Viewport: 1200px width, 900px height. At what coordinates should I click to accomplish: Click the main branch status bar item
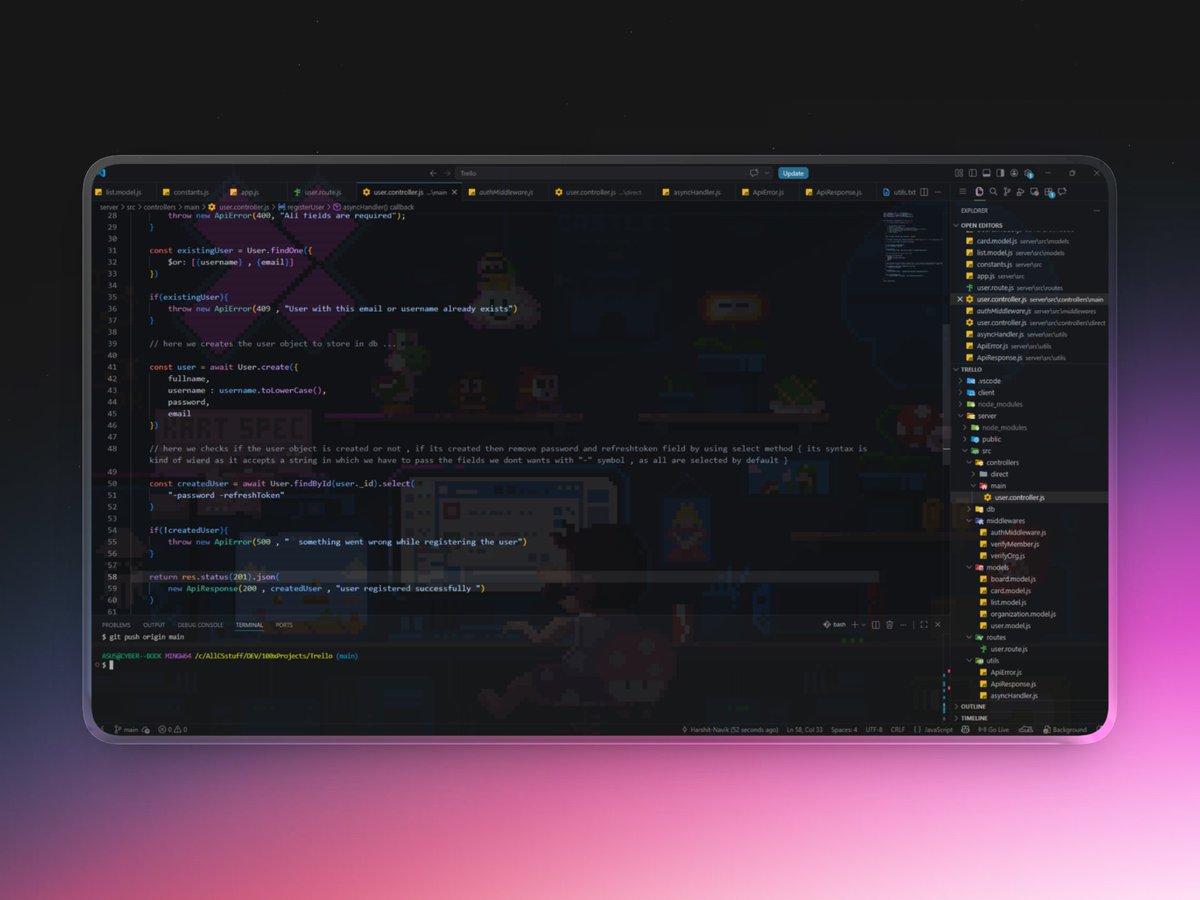pyautogui.click(x=127, y=730)
